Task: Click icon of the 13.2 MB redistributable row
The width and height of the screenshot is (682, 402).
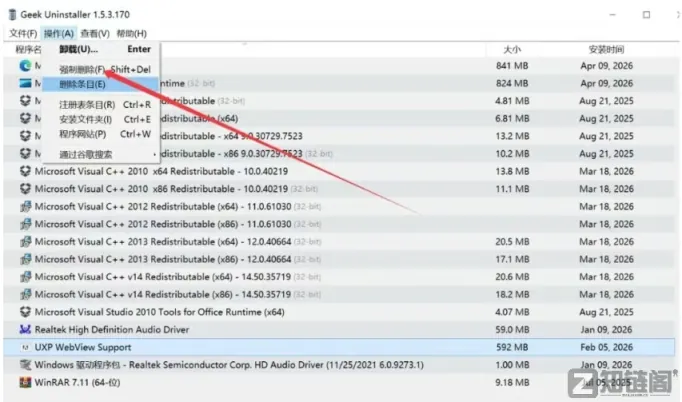Action: tap(25, 136)
